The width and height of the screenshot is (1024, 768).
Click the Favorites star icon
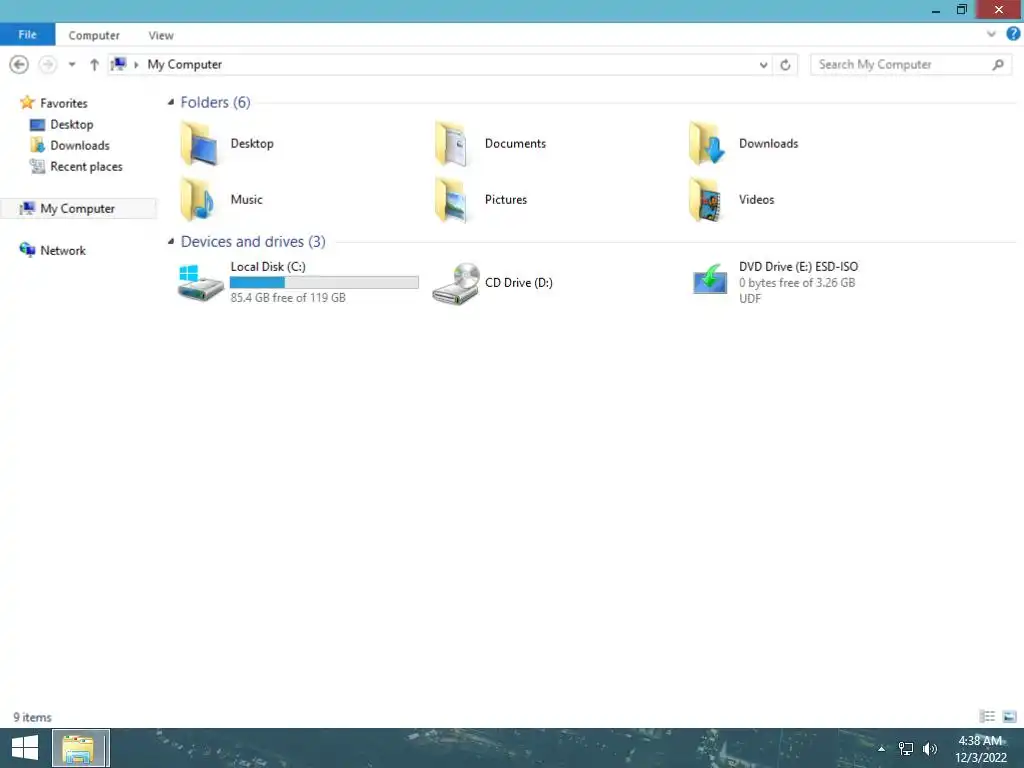[27, 103]
